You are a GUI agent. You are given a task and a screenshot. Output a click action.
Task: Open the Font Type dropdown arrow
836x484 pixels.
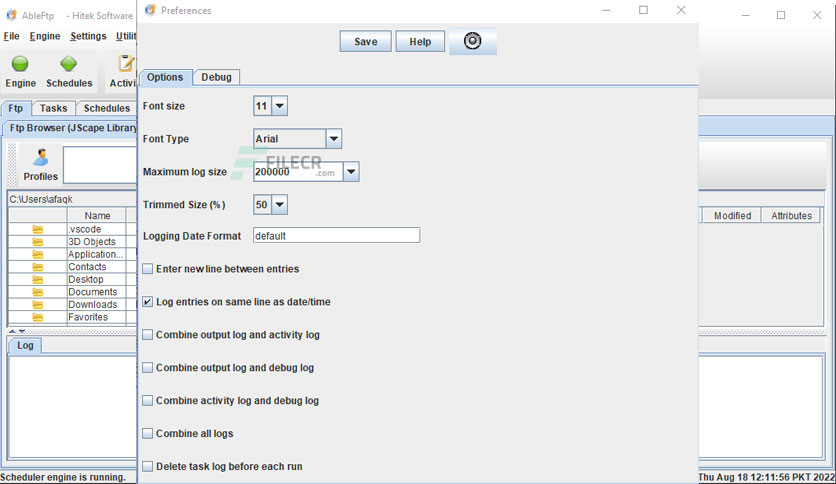click(x=334, y=139)
